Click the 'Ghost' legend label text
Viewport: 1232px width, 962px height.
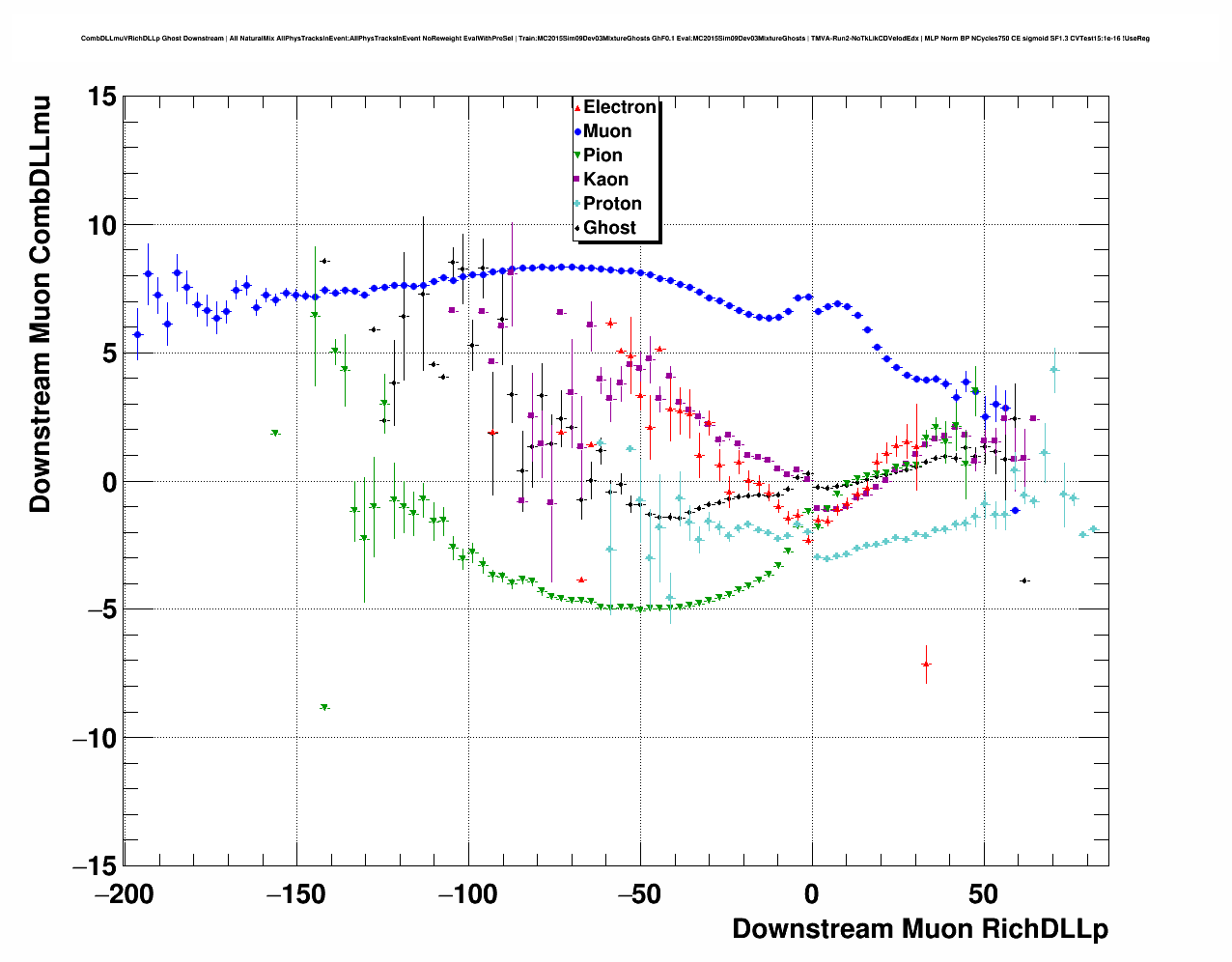(609, 228)
